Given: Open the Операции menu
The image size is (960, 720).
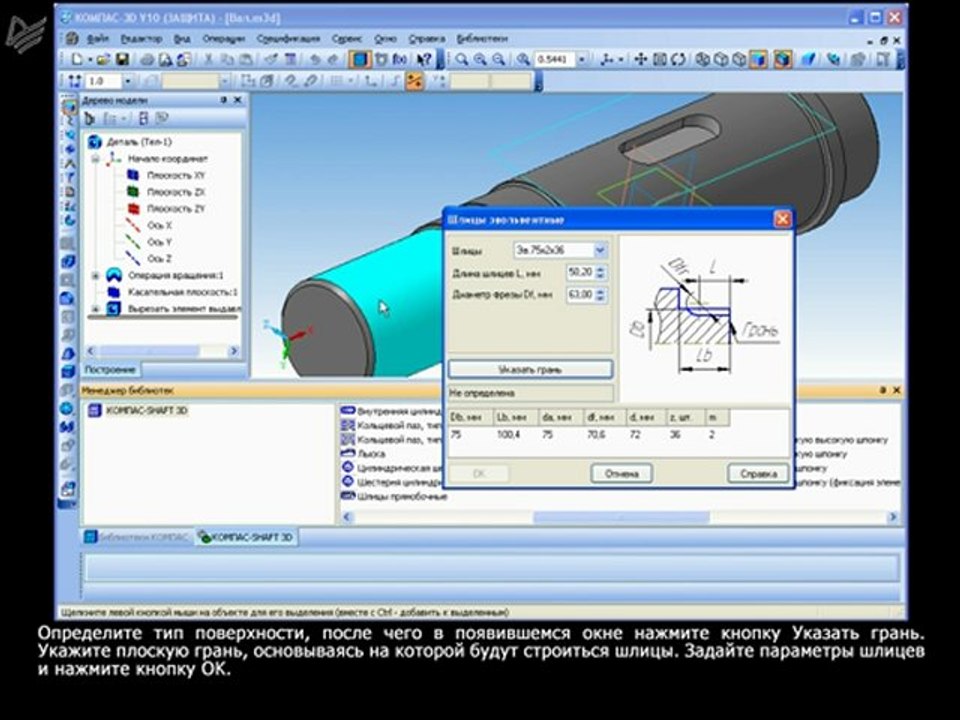Looking at the screenshot, I should point(223,38).
